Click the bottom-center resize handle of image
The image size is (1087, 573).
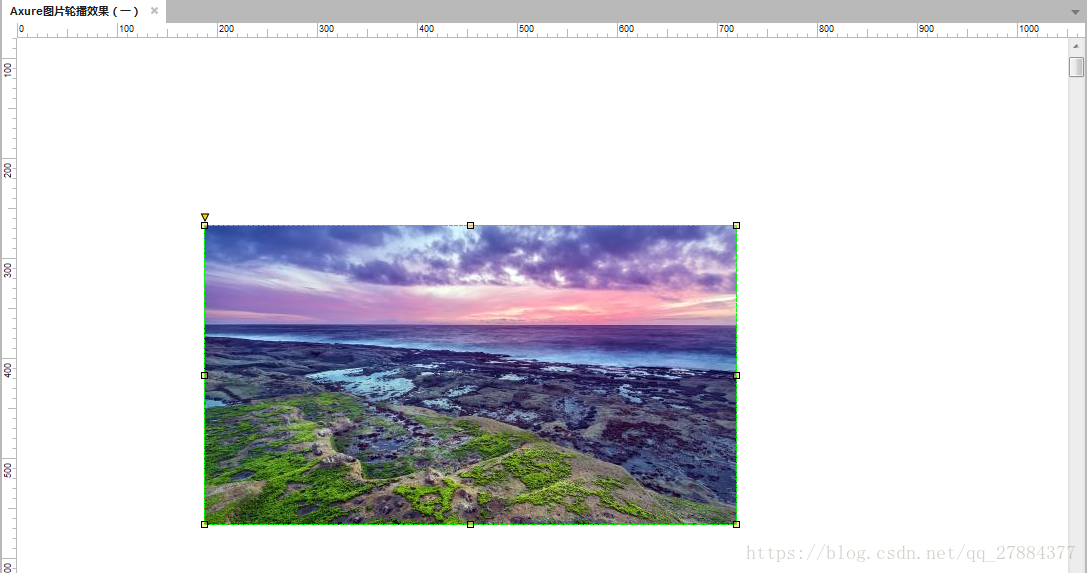(471, 524)
